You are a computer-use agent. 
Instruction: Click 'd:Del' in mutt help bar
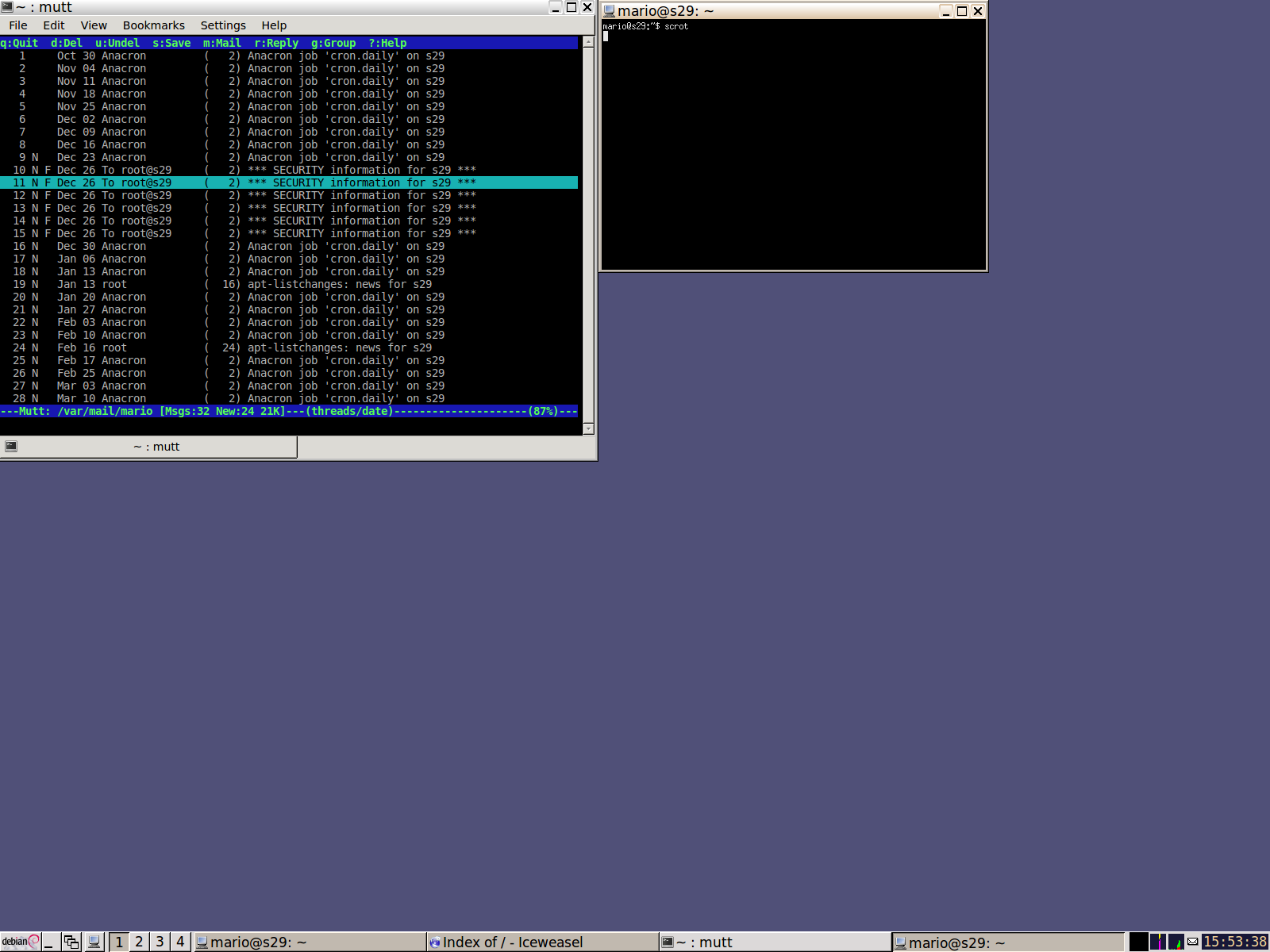[67, 43]
